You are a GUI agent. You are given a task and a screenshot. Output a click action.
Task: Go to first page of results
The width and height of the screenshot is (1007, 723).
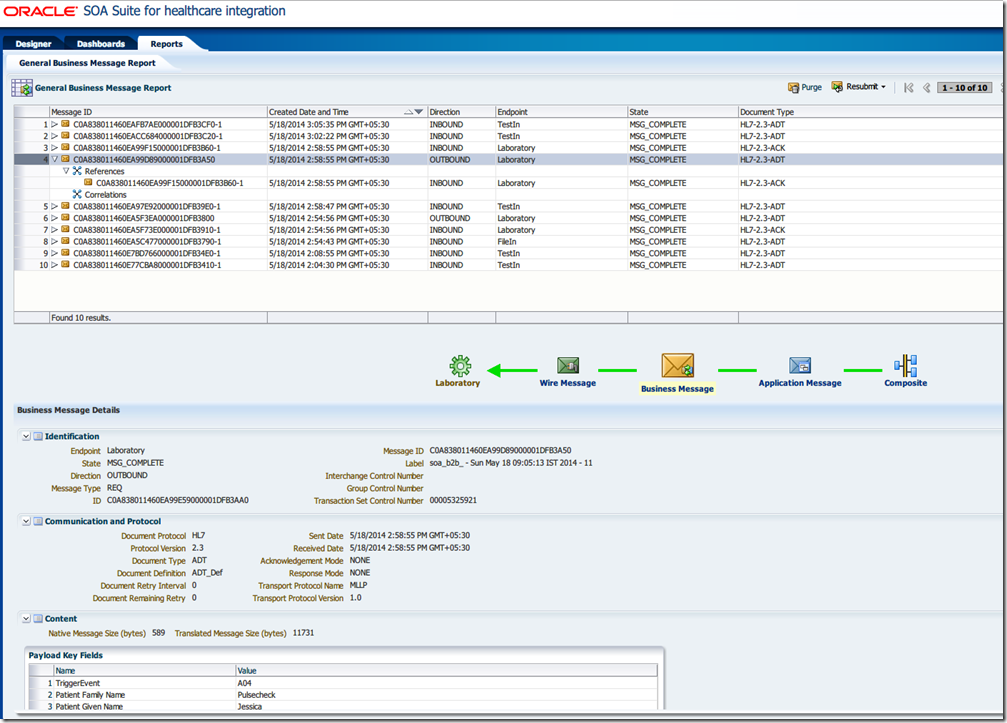908,88
